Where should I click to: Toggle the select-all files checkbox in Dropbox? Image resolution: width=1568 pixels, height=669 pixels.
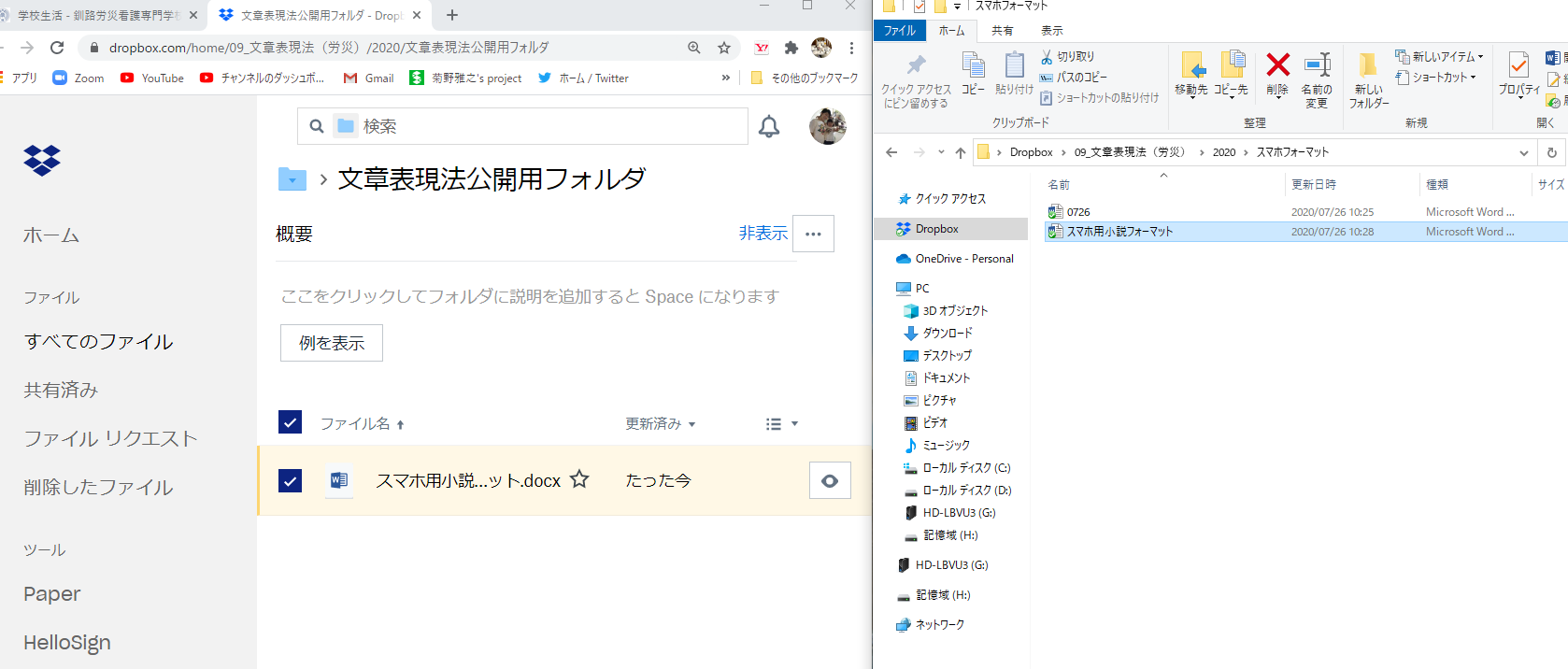click(x=291, y=422)
